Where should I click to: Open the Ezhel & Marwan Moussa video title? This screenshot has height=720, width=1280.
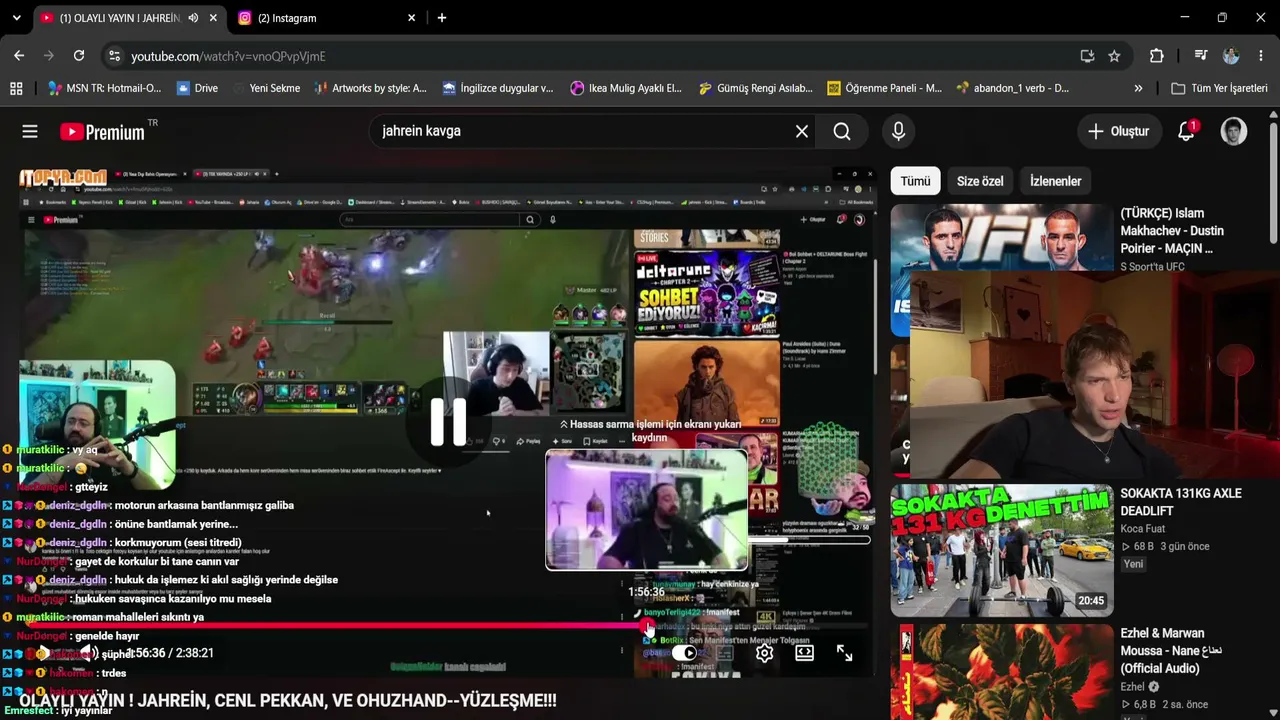pyautogui.click(x=1172, y=650)
